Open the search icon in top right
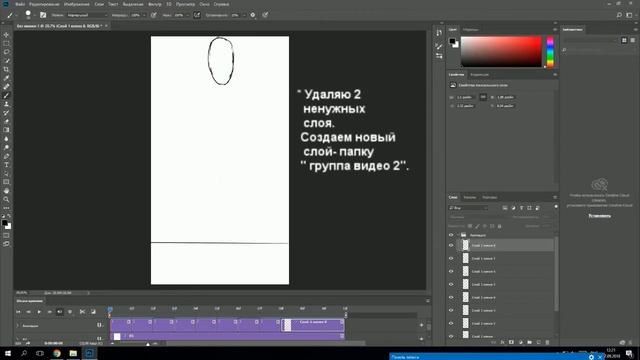This screenshot has width=640, height=360. click(x=619, y=15)
